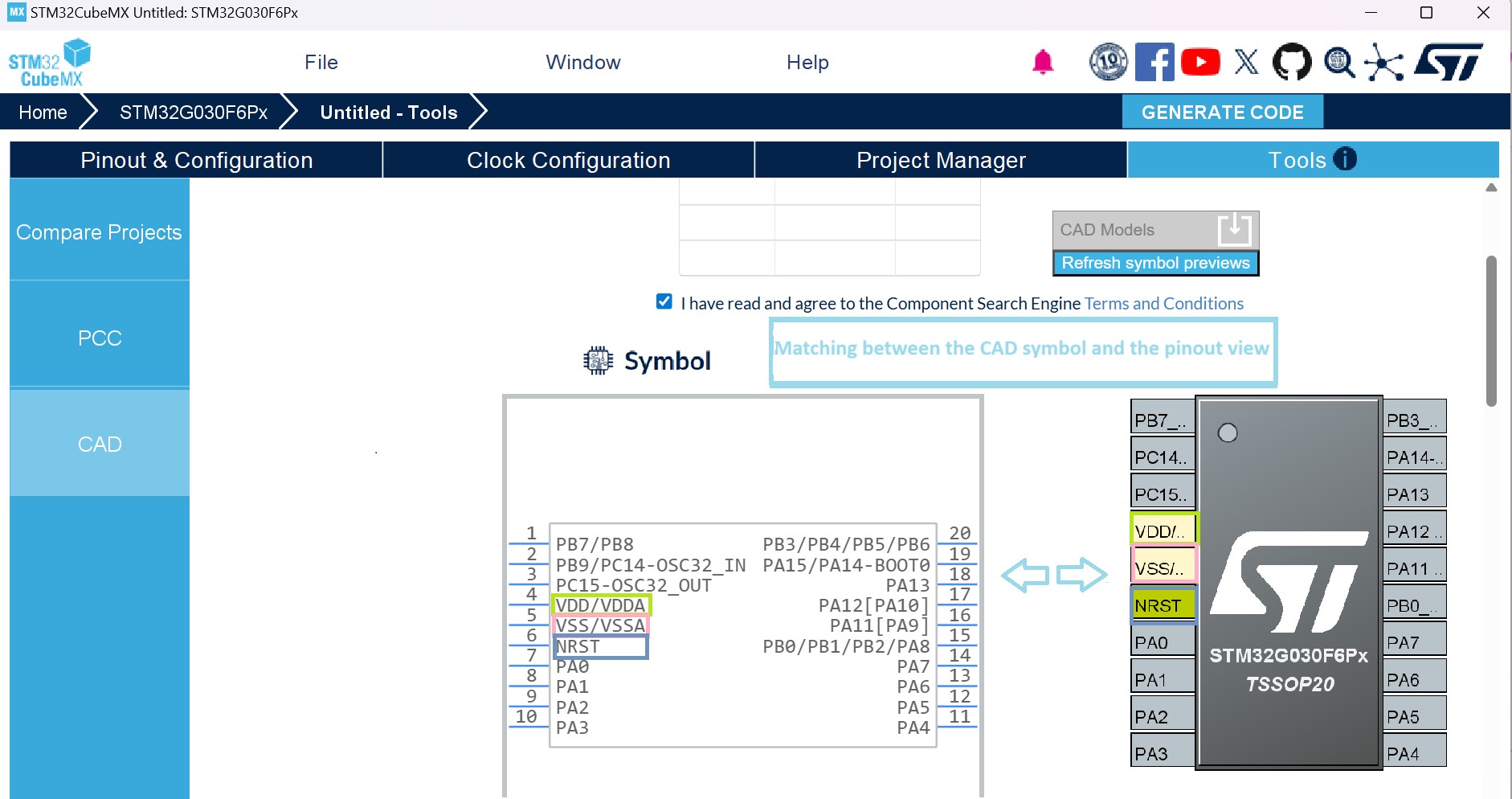Click the Symbol chip icon

(598, 361)
